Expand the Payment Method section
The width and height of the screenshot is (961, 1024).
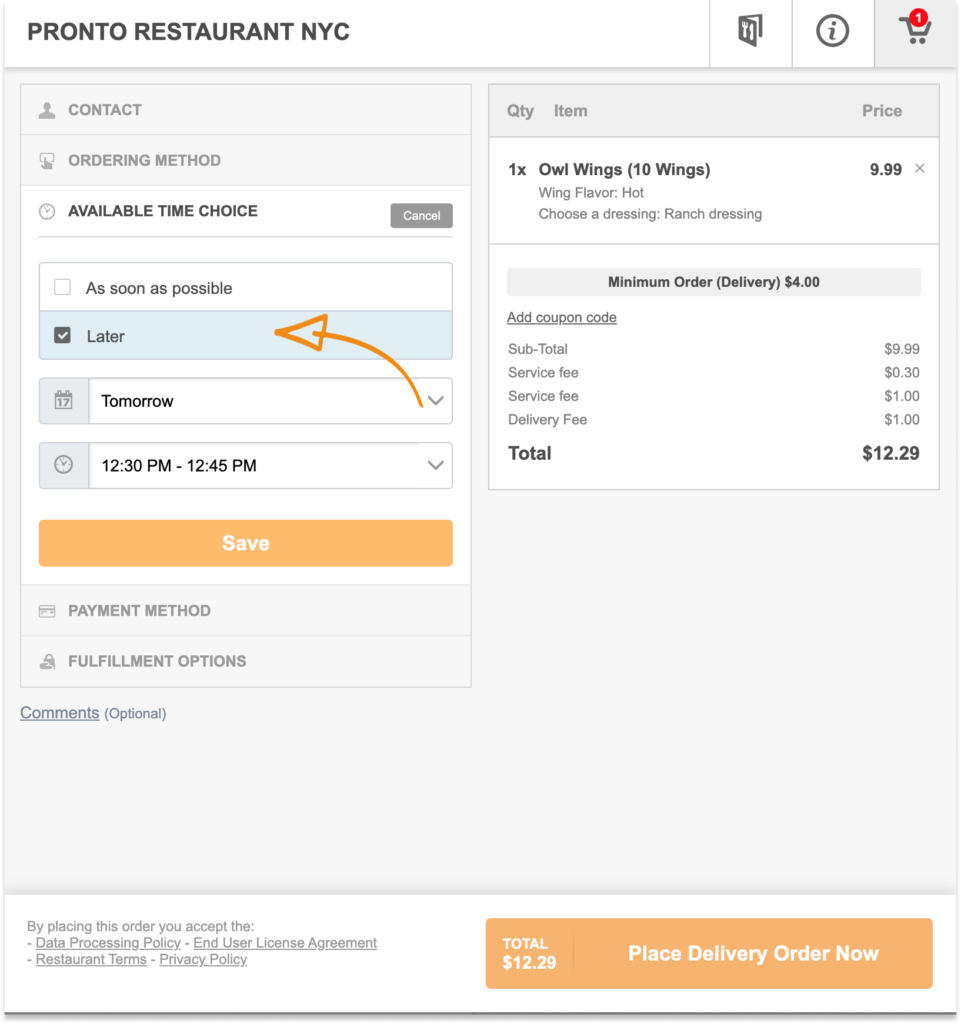(139, 611)
